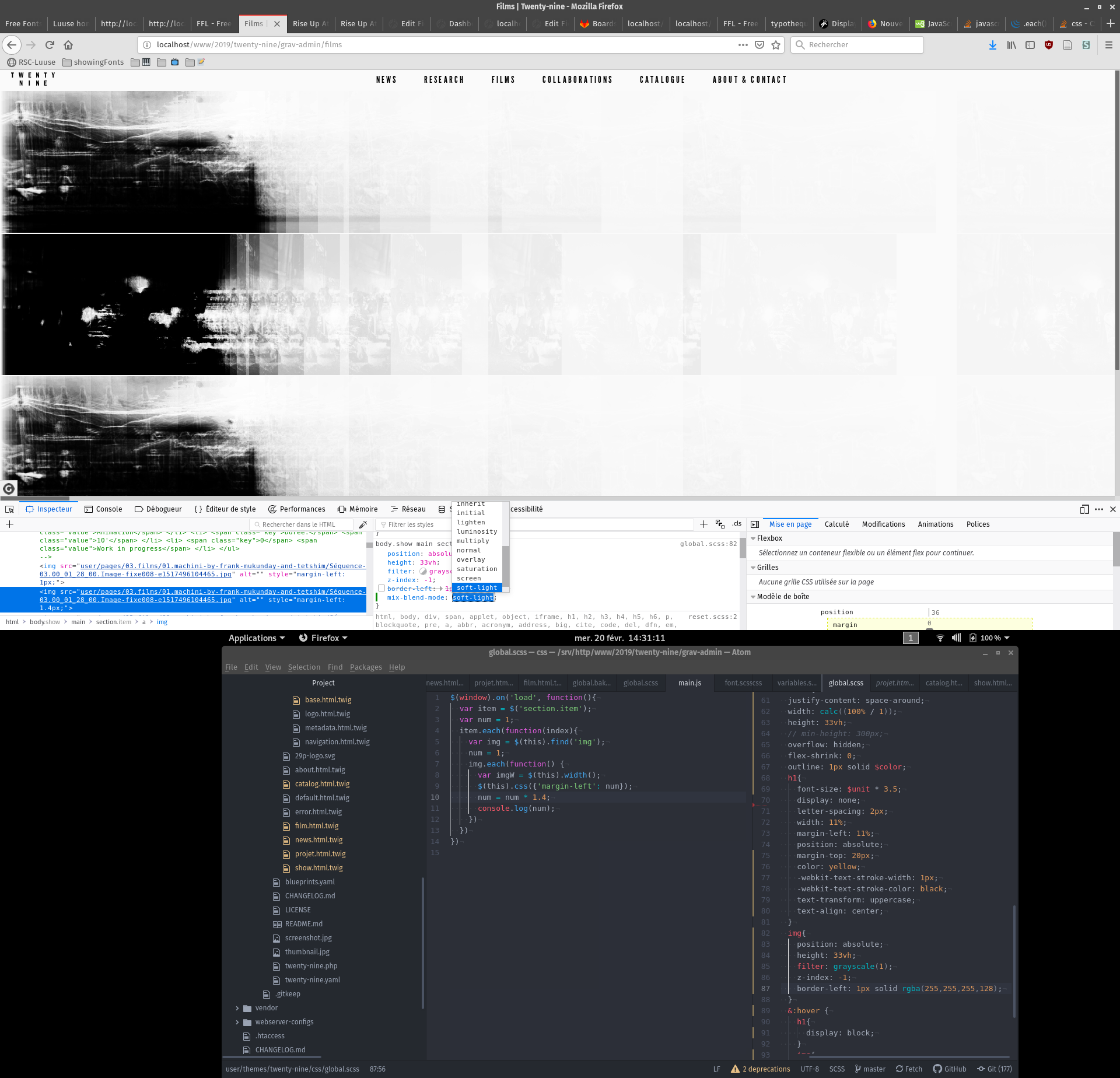Click the Fetch button in Atom status bar

click(x=909, y=1069)
